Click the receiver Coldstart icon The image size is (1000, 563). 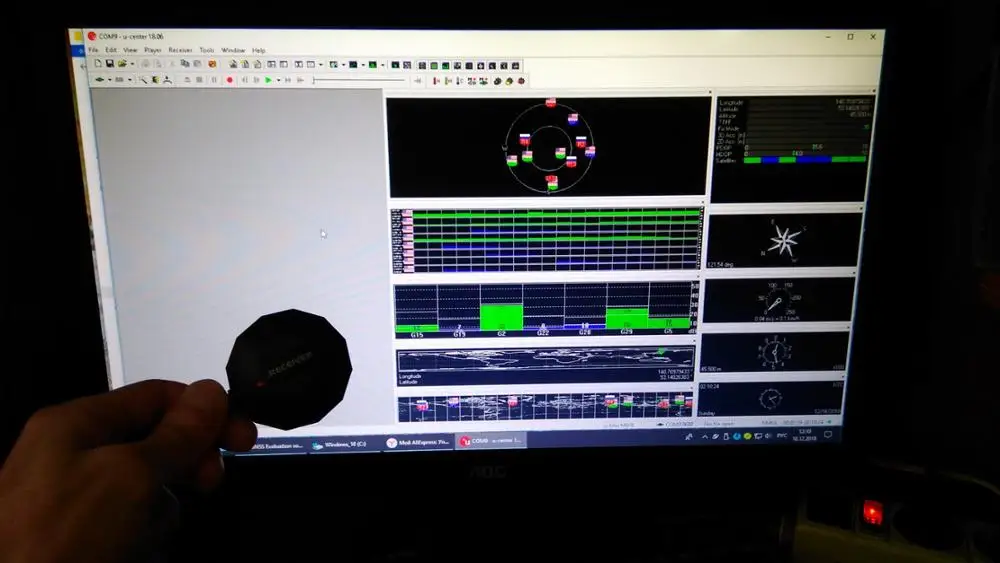pyautogui.click(x=459, y=80)
